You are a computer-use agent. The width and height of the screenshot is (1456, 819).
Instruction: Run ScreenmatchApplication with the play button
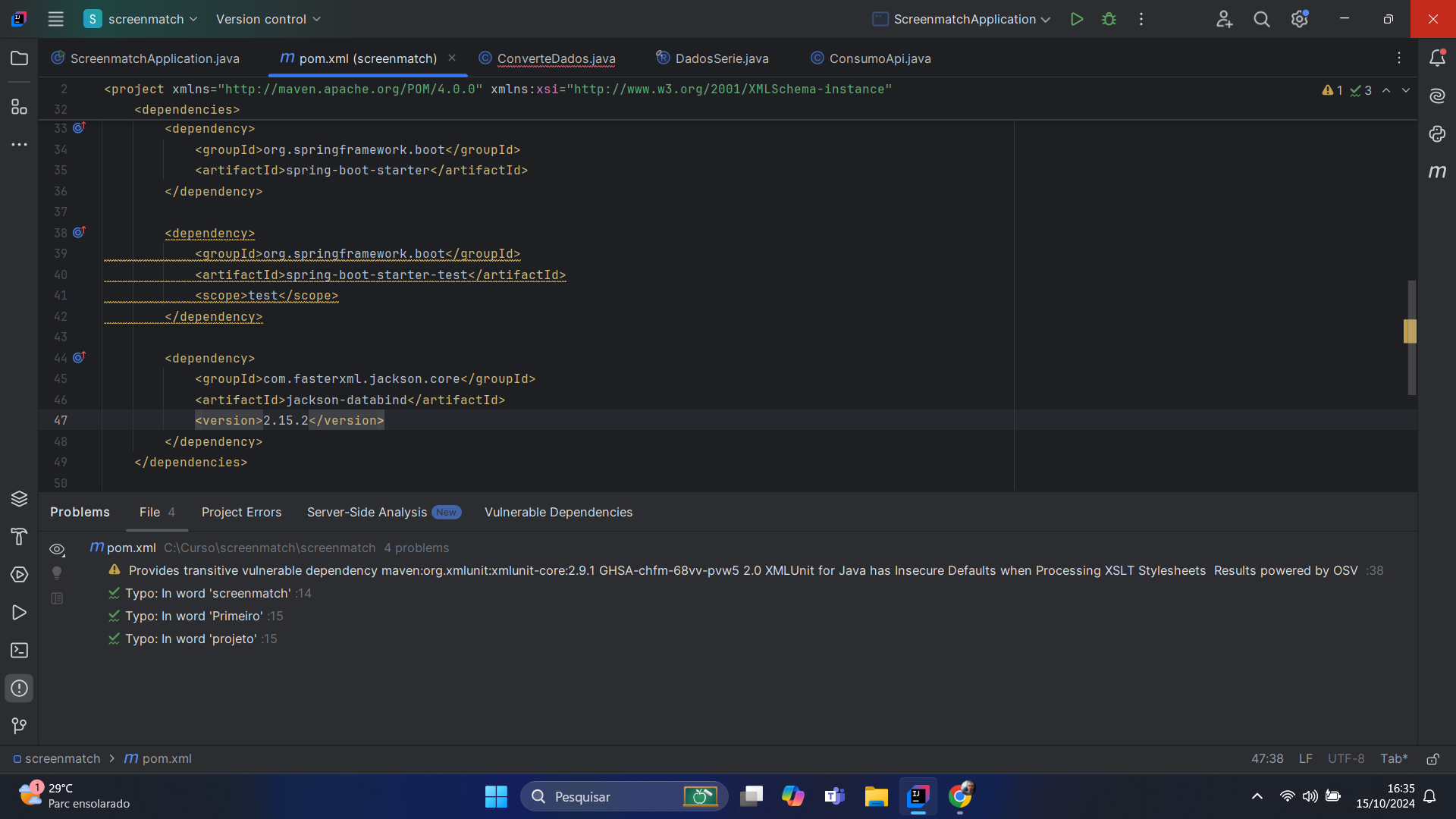1076,19
